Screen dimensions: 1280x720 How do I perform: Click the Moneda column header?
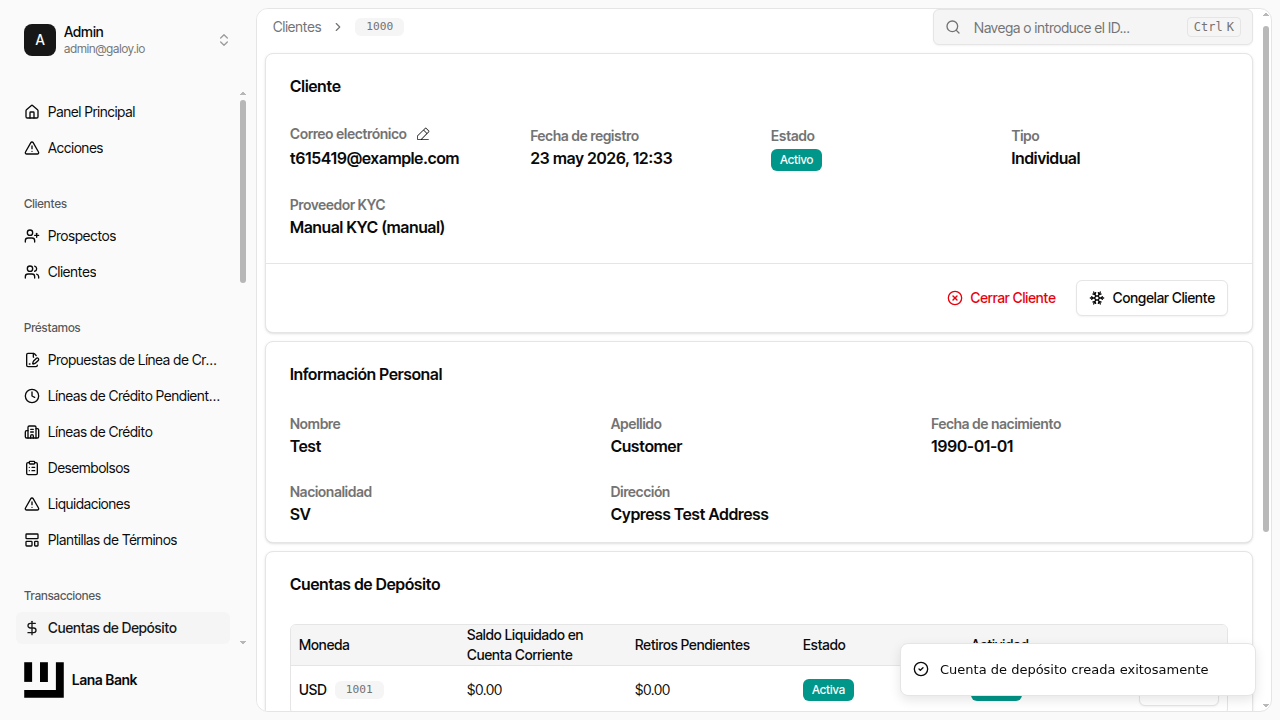(x=324, y=645)
